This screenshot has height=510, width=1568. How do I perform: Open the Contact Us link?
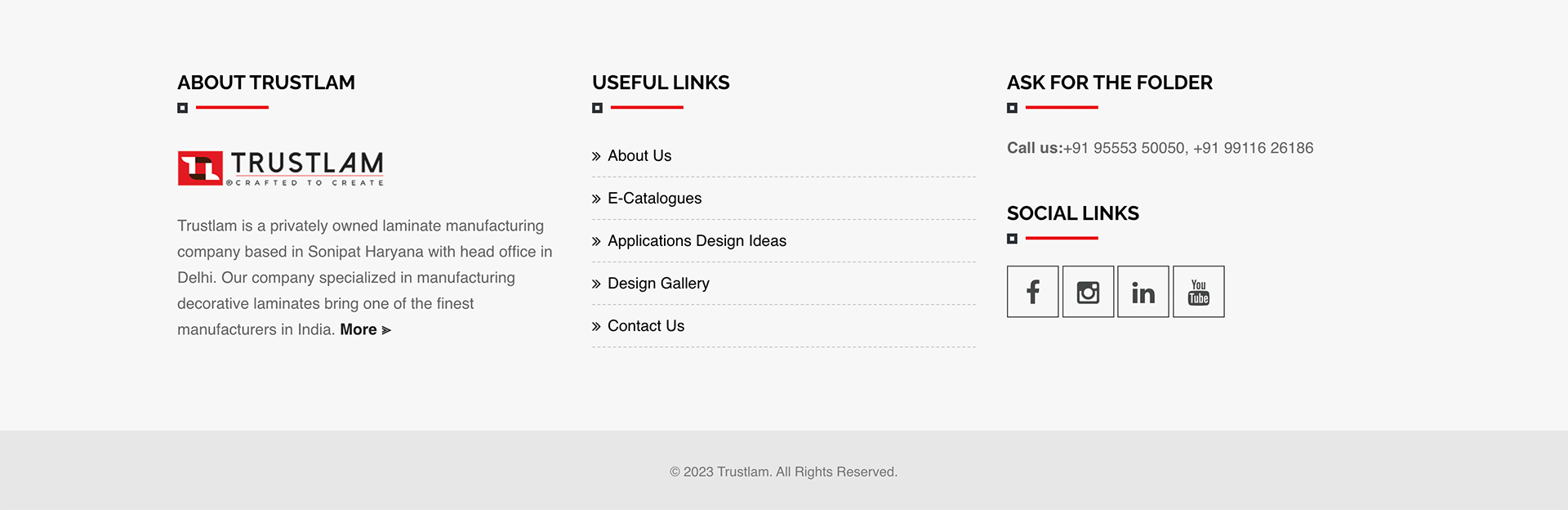[646, 326]
